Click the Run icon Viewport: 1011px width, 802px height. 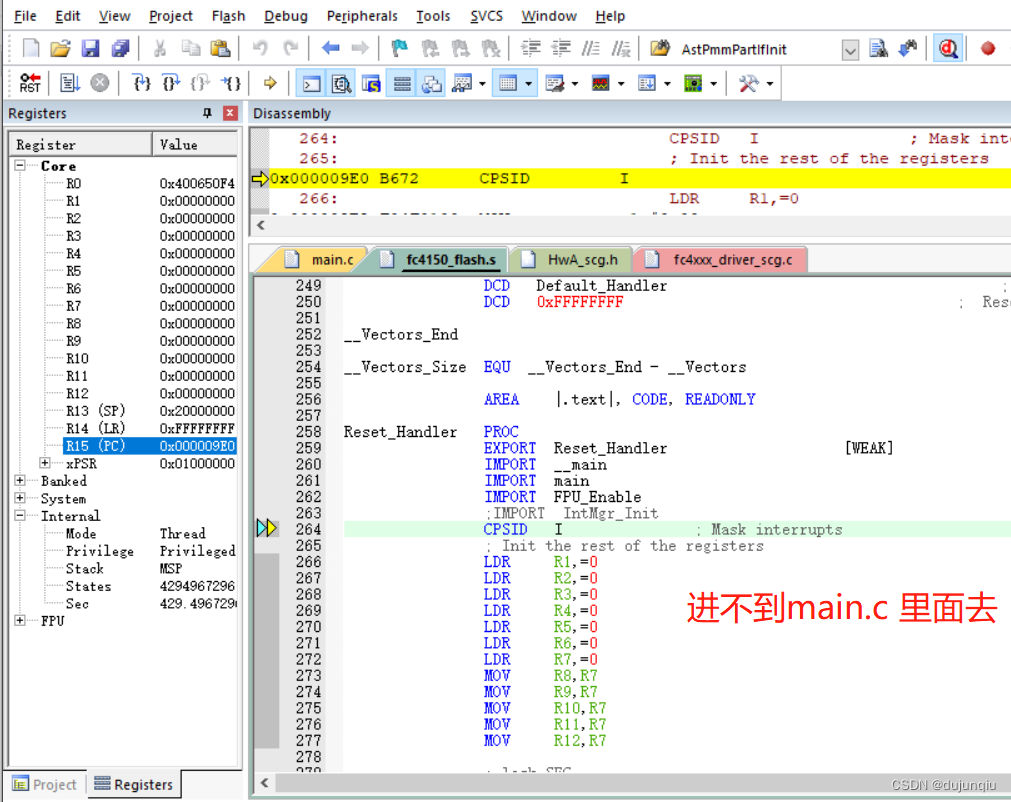click(70, 83)
